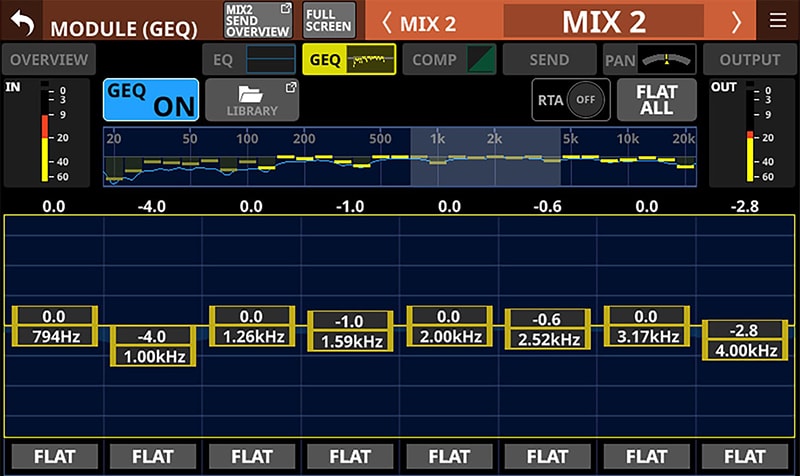
Task: Toggle the GEQ ON switch
Action: click(151, 100)
